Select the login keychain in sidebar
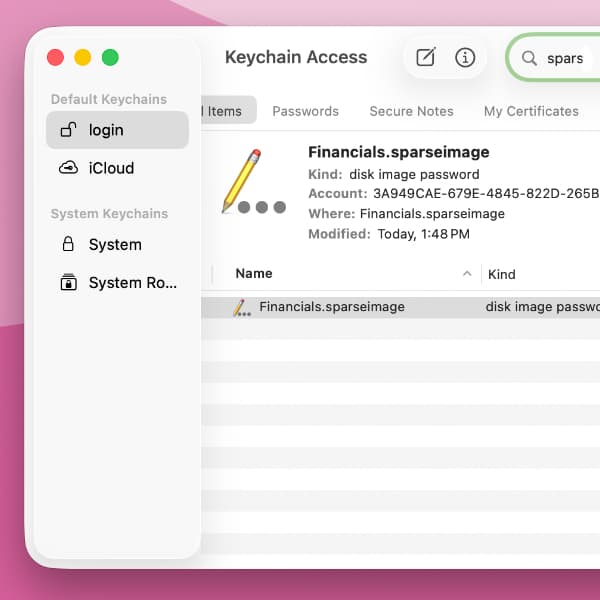Viewport: 600px width, 600px height. [117, 130]
